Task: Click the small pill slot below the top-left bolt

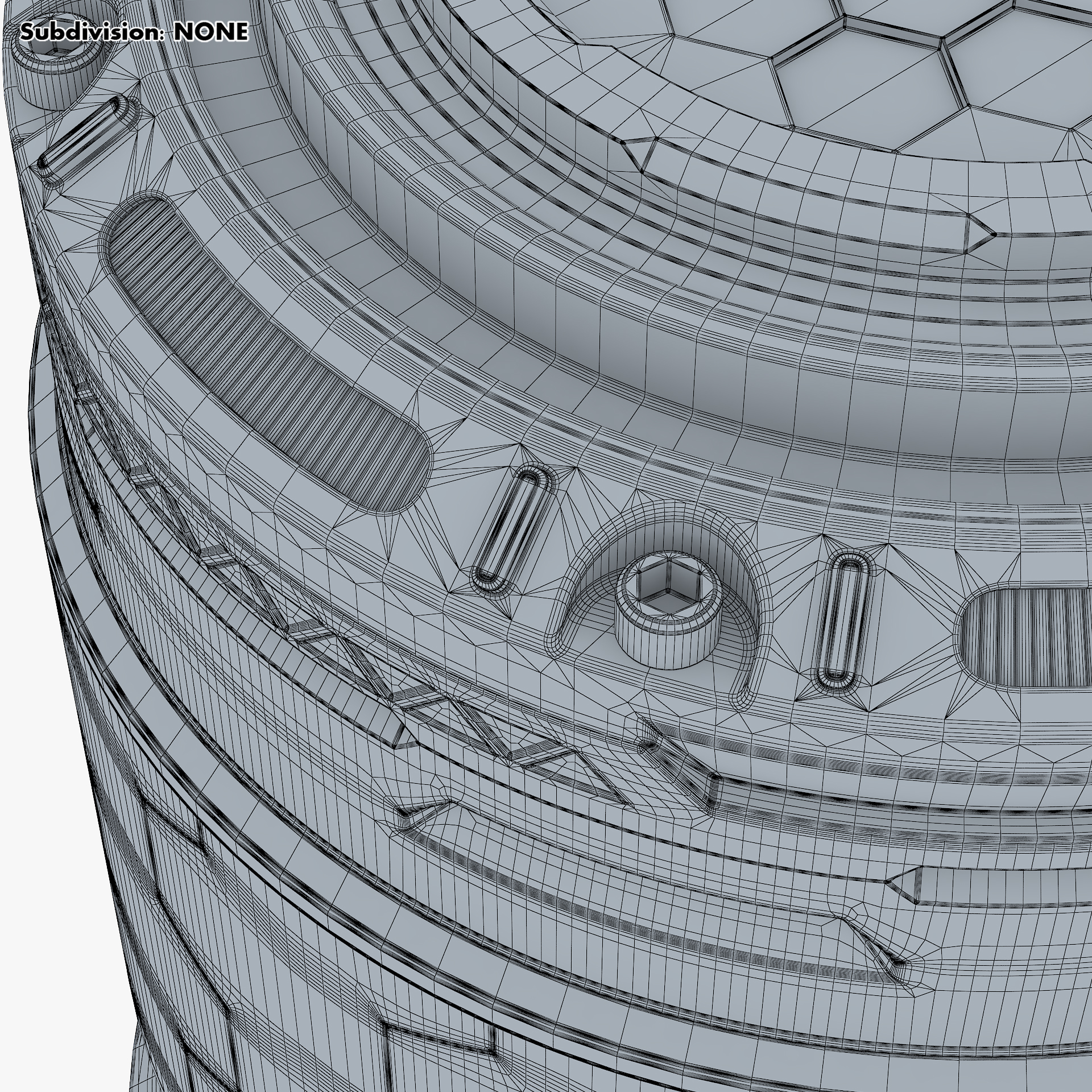Action: [80, 134]
